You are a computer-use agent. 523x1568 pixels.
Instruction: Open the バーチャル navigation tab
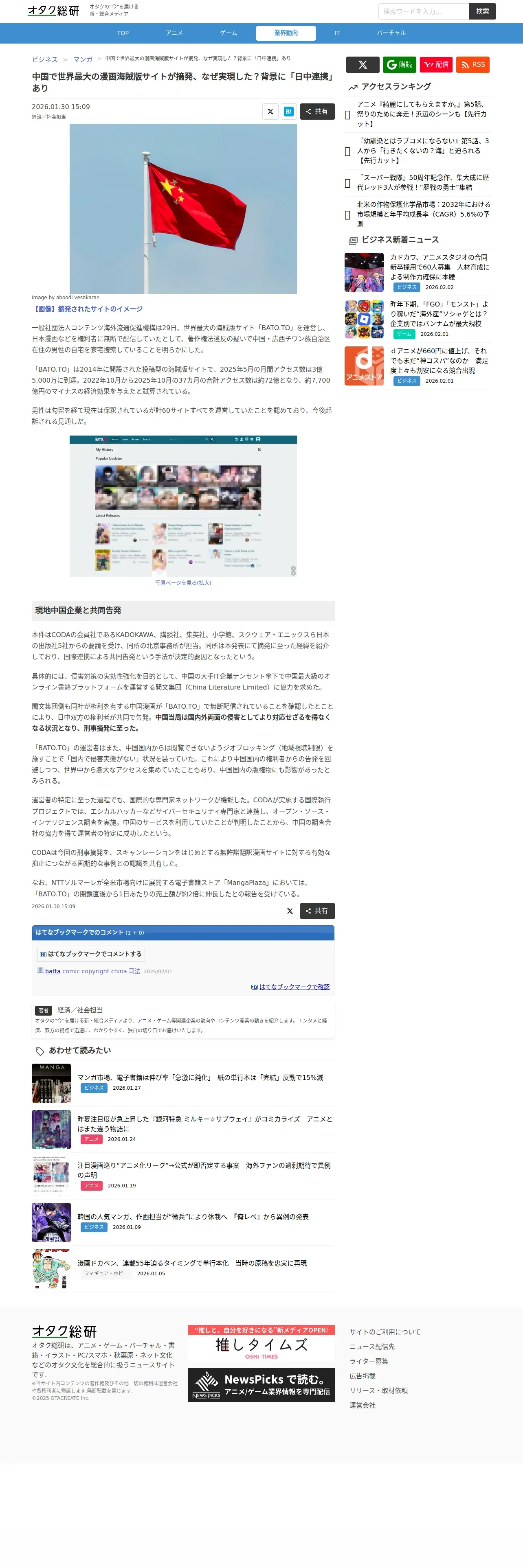(x=391, y=33)
